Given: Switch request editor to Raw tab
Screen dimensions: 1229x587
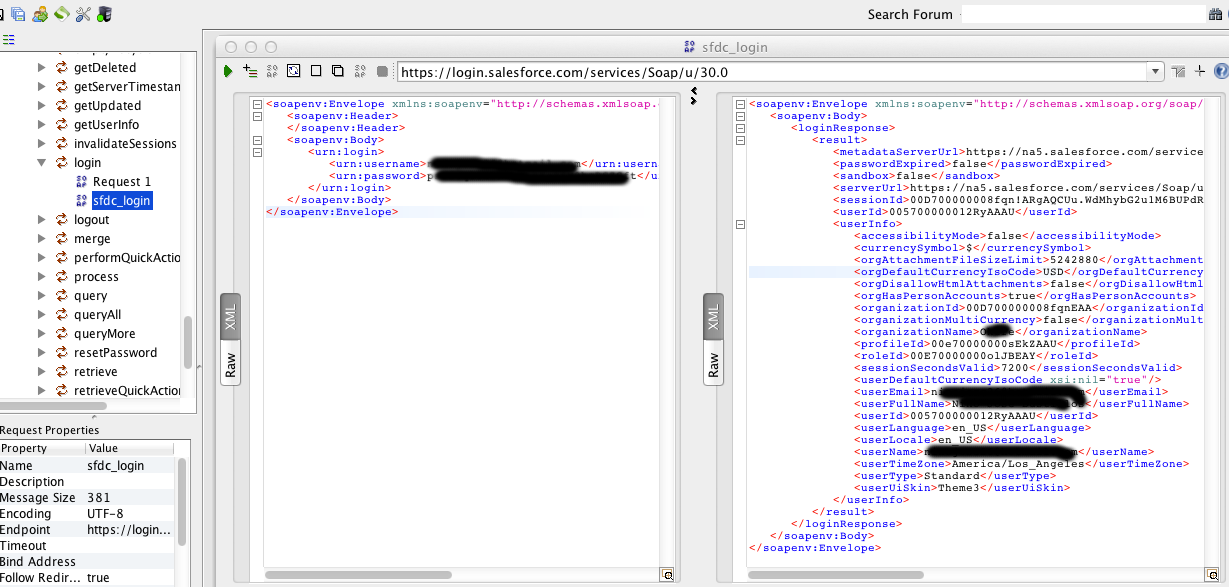Looking at the screenshot, I should tap(231, 364).
